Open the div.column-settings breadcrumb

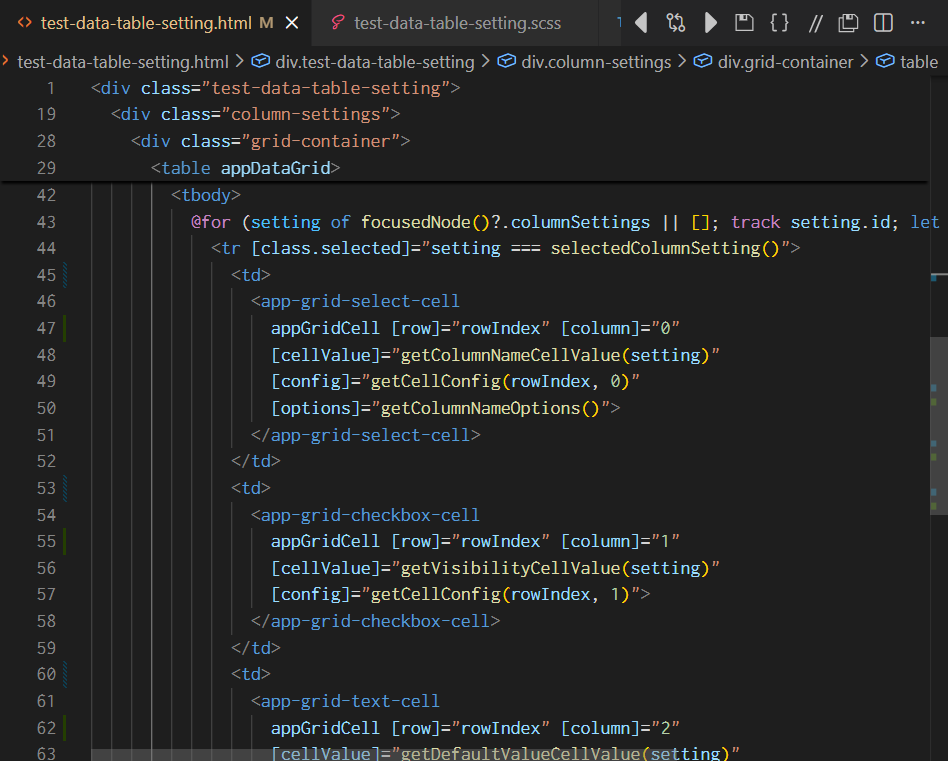coord(596,62)
